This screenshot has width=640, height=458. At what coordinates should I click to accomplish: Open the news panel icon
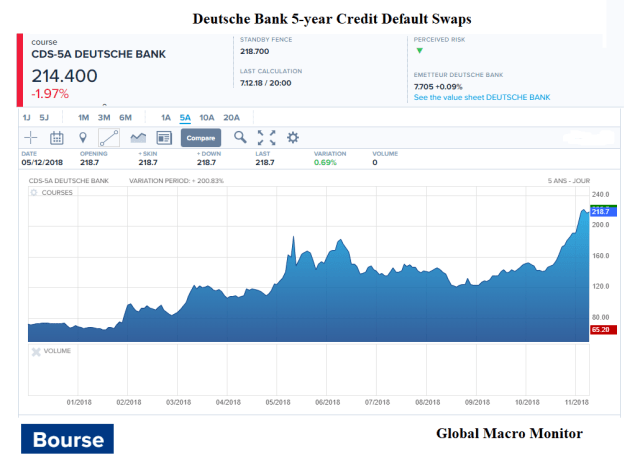point(163,137)
